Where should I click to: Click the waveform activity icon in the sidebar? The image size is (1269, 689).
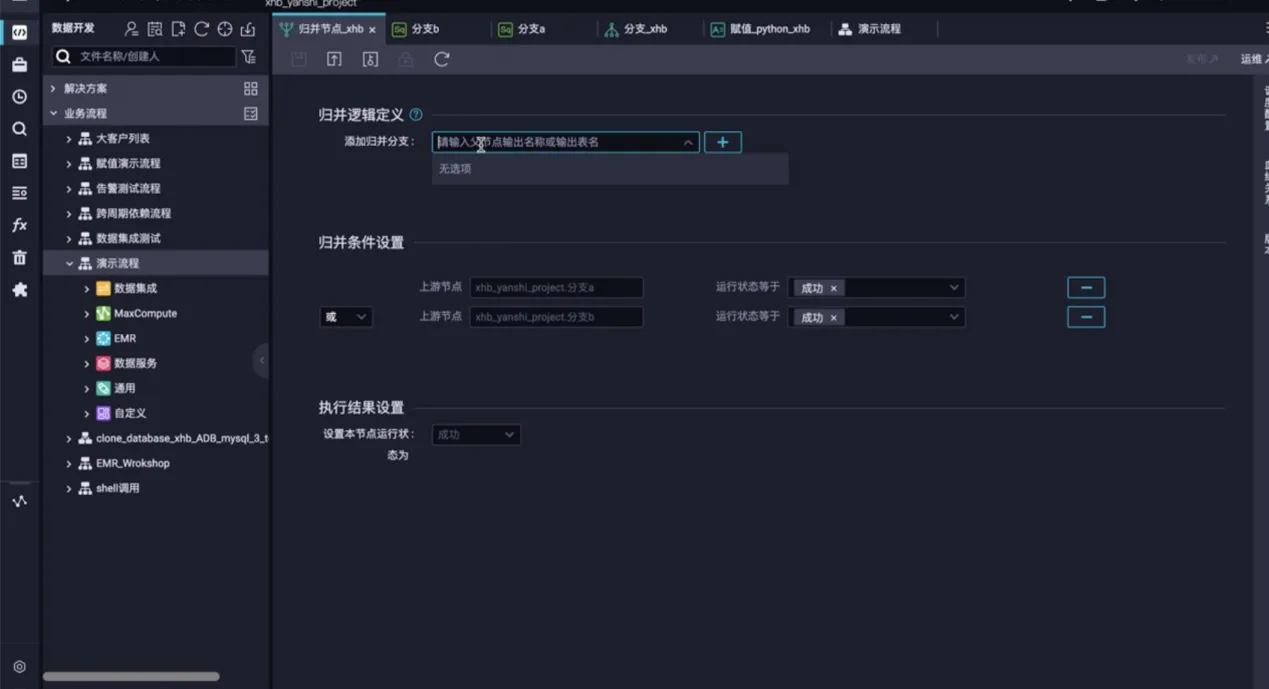point(19,501)
